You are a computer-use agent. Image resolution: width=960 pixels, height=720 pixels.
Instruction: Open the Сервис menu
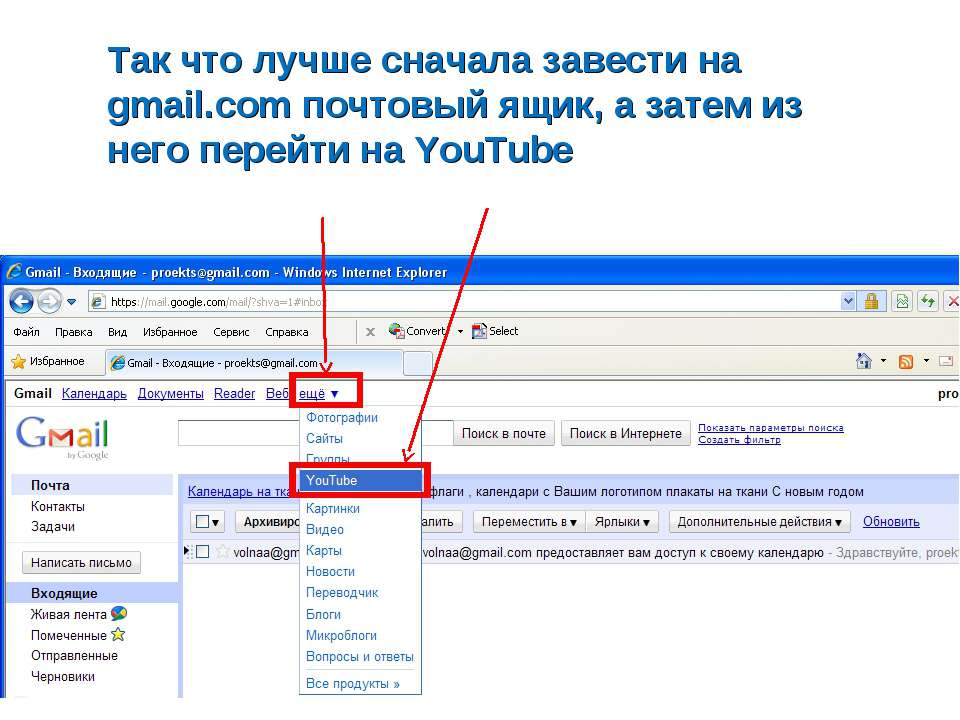click(x=231, y=332)
